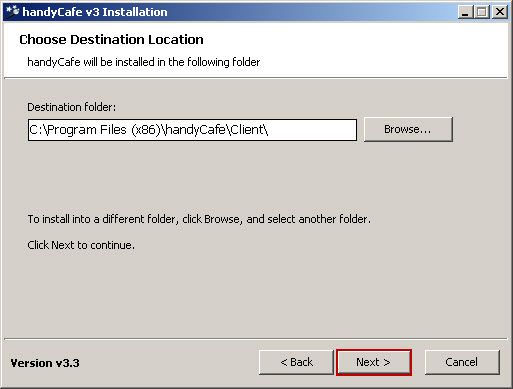Click the 'will be installed in the following folder' subtitle

(171, 62)
